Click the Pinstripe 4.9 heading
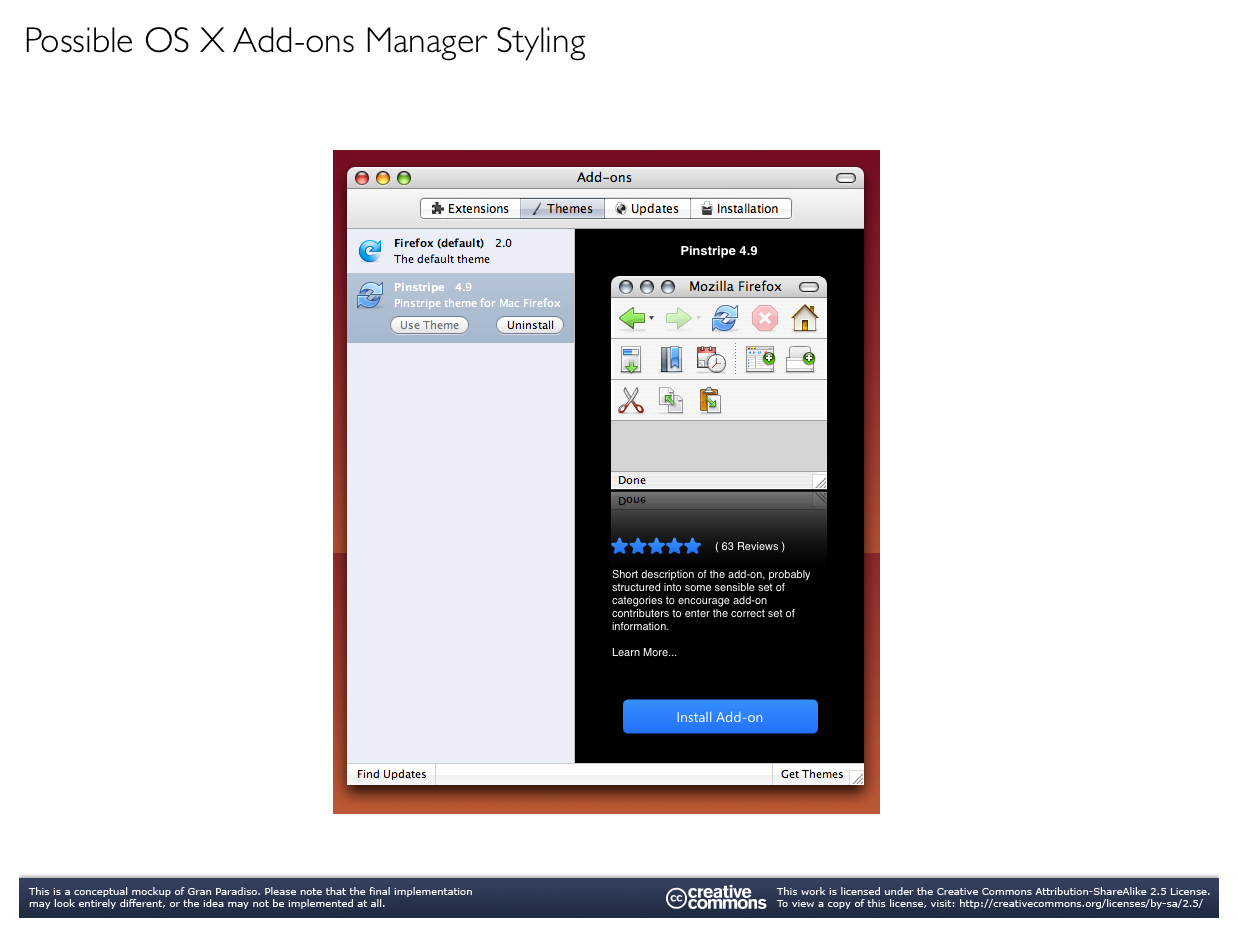Image resolution: width=1238 pixels, height=937 pixels. coord(719,251)
